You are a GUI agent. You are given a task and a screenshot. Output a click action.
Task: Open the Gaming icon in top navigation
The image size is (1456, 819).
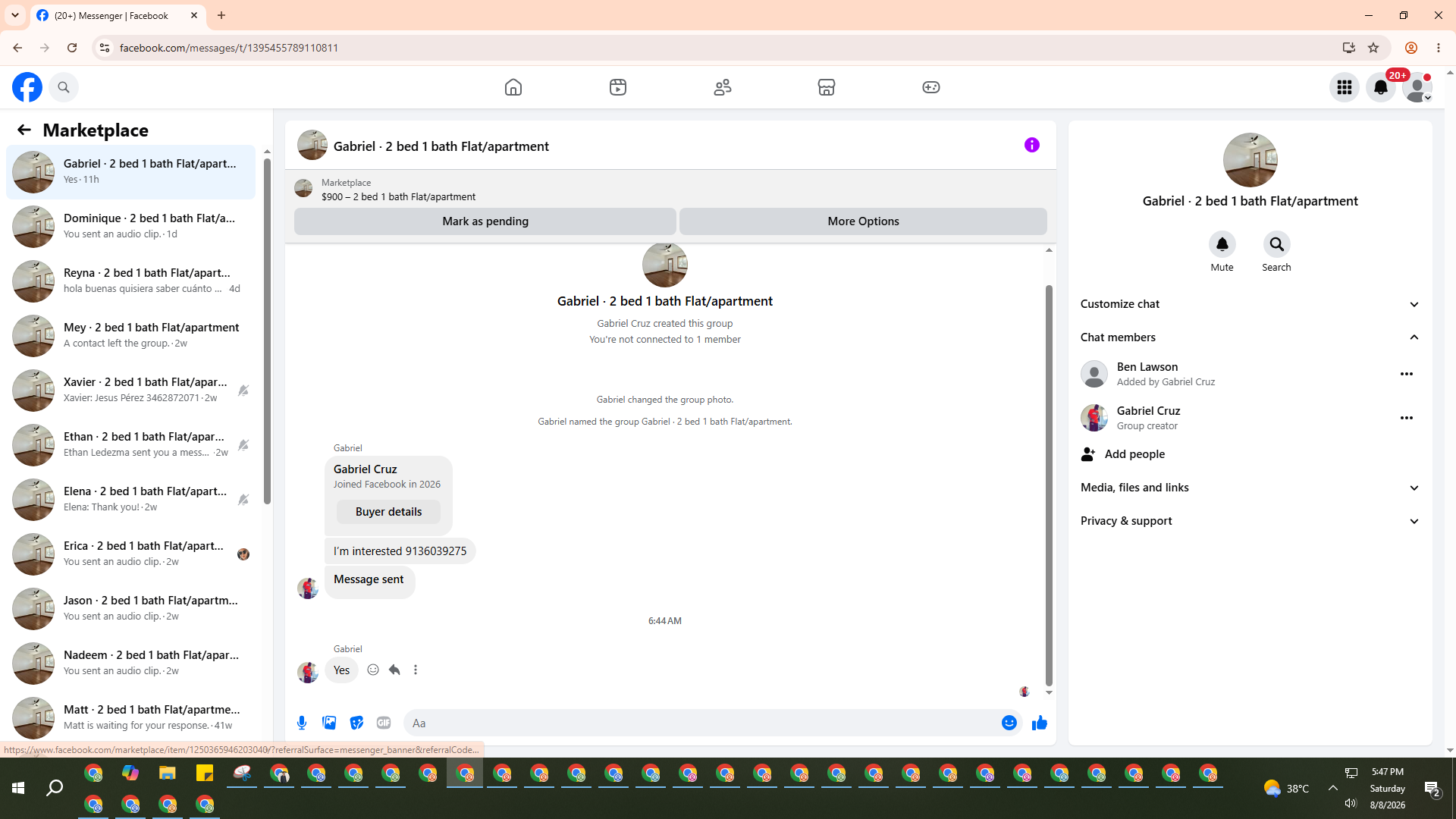pos(931,87)
